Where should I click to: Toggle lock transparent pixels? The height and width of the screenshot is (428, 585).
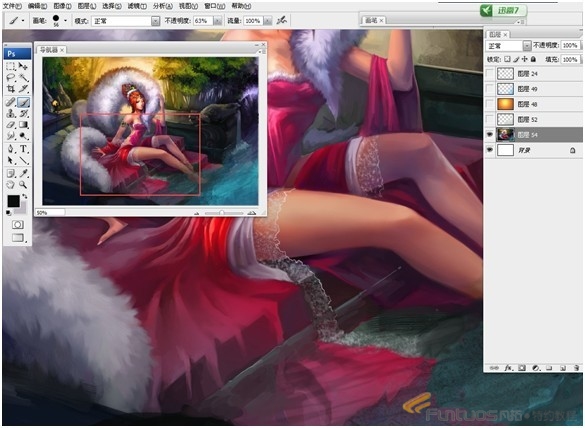click(507, 59)
